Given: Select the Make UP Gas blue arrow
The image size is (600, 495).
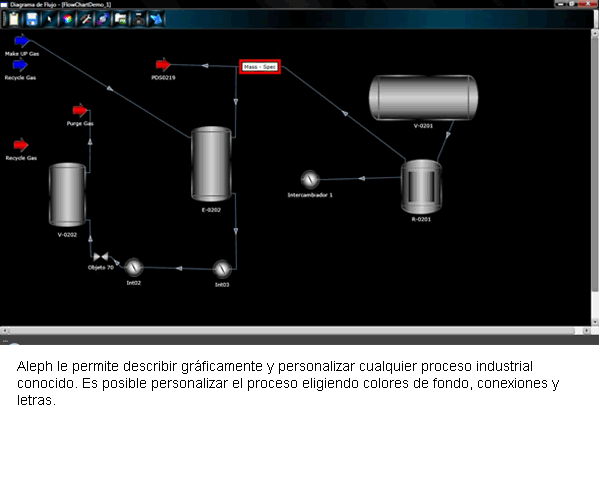Looking at the screenshot, I should pyautogui.click(x=21, y=41).
